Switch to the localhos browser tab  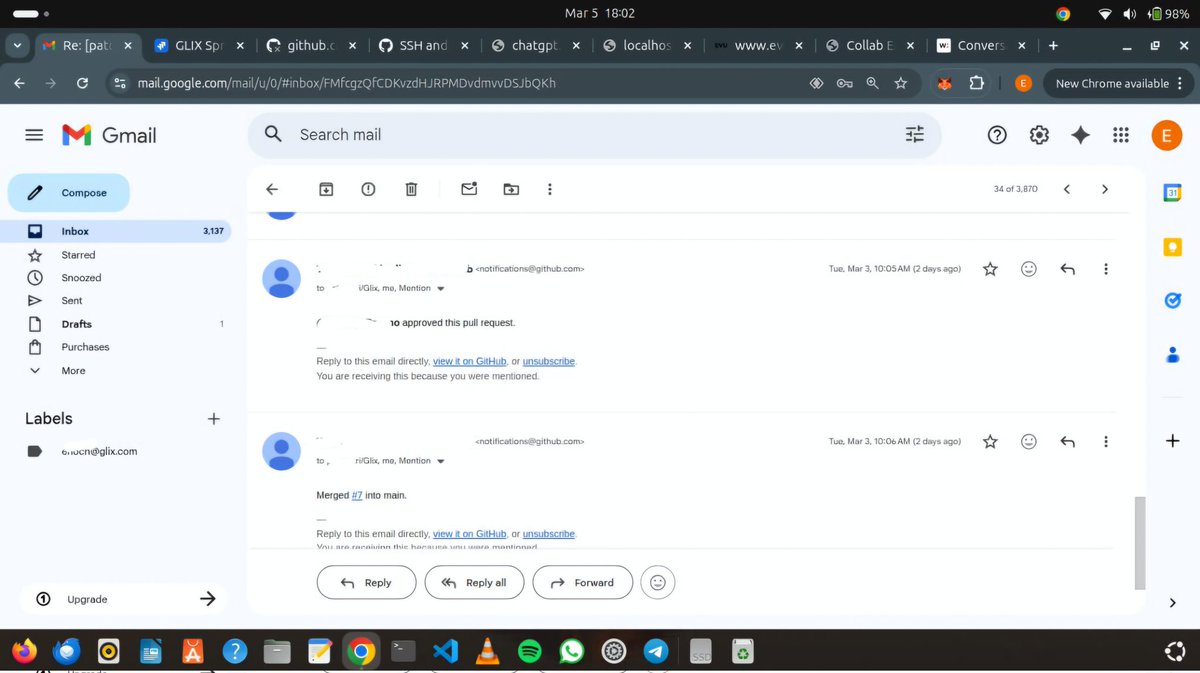coord(647,46)
